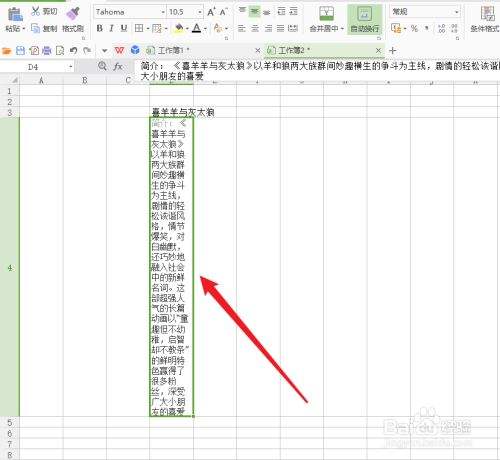Undo the last action
The image size is (500, 460).
(74, 51)
